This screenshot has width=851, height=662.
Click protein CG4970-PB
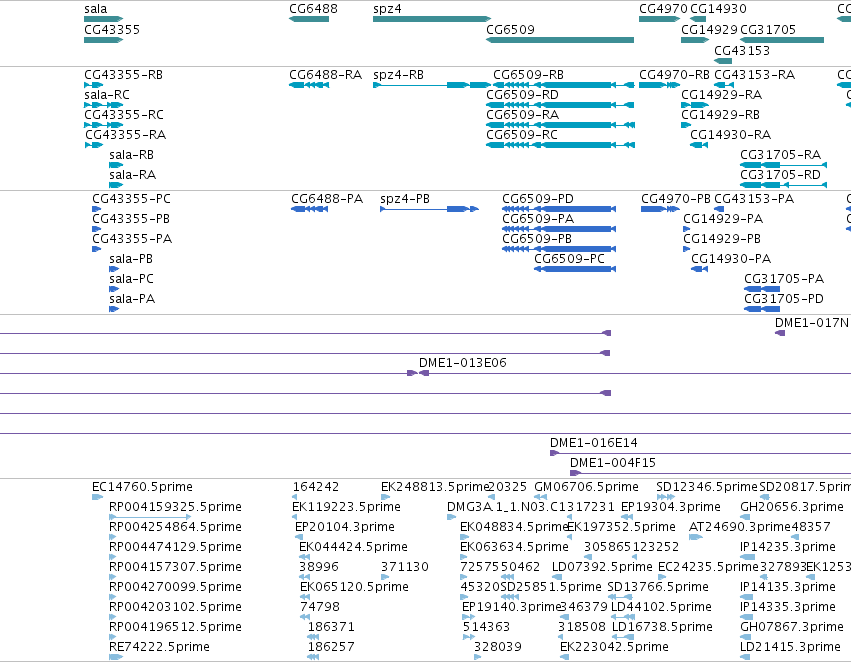click(x=660, y=209)
